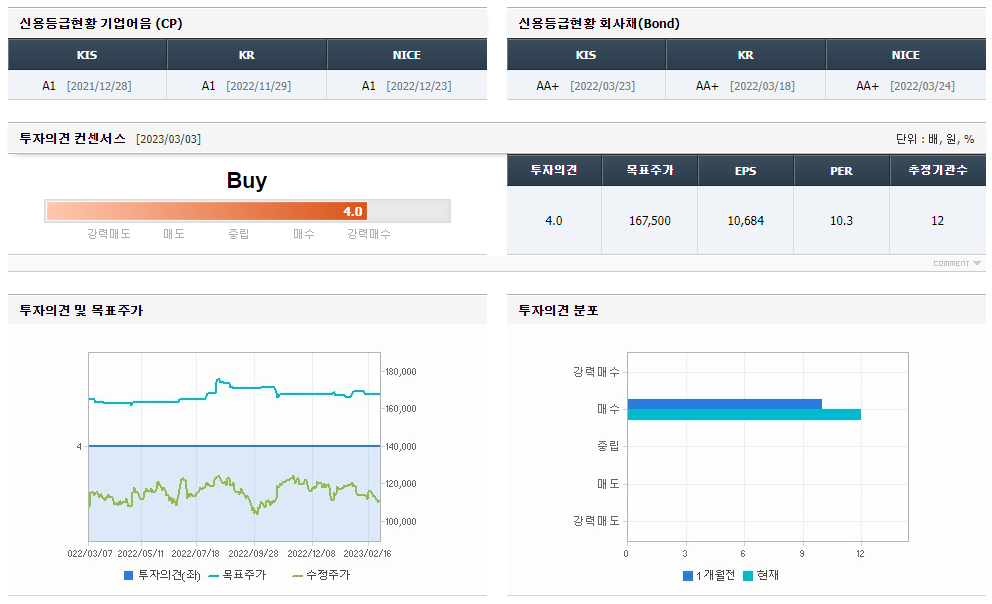Click the dark blue 매수 bar for 1개월전
Viewport: 992px width, 604px height.
[724, 404]
